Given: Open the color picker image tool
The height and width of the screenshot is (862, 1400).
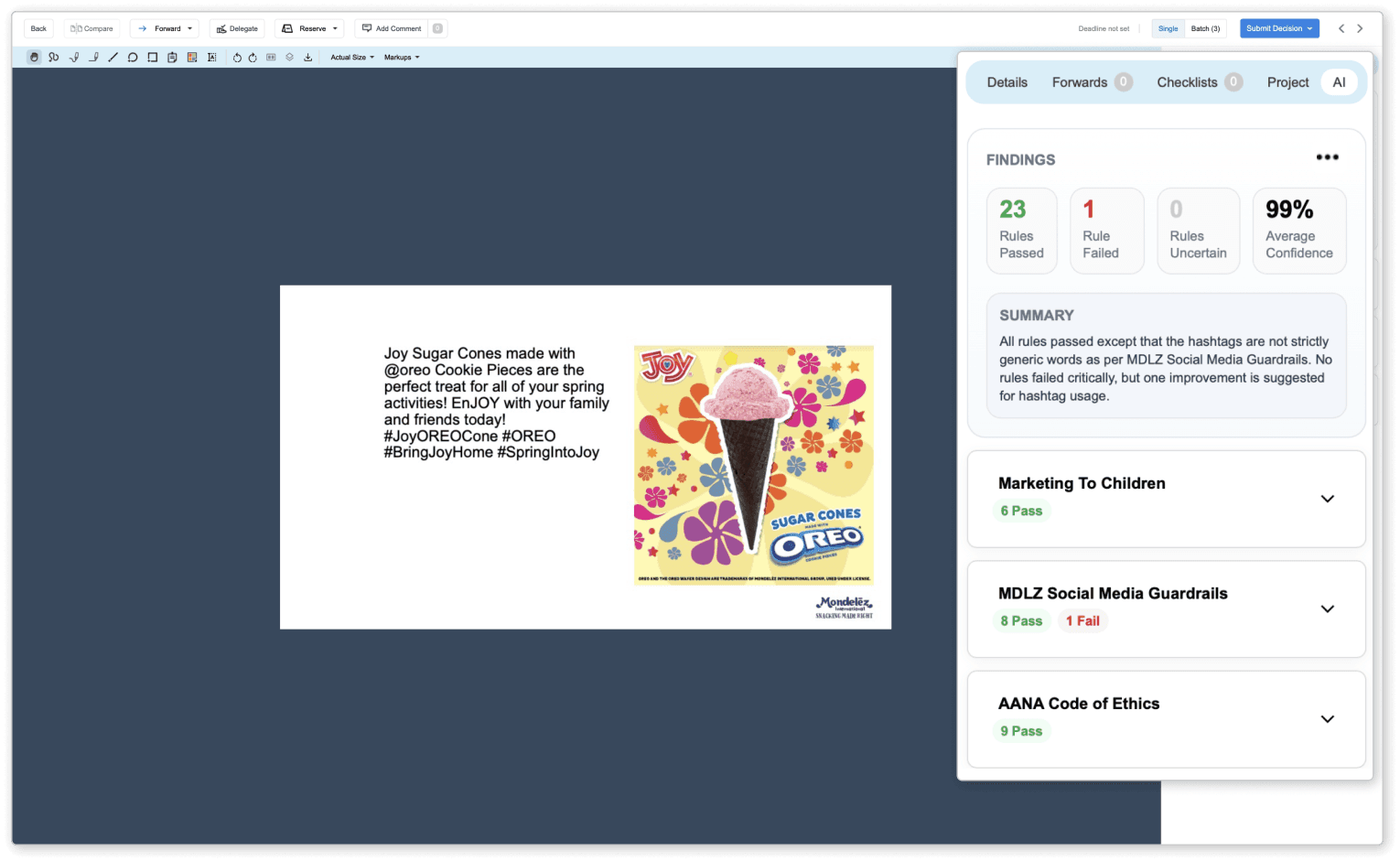Looking at the screenshot, I should click(192, 57).
